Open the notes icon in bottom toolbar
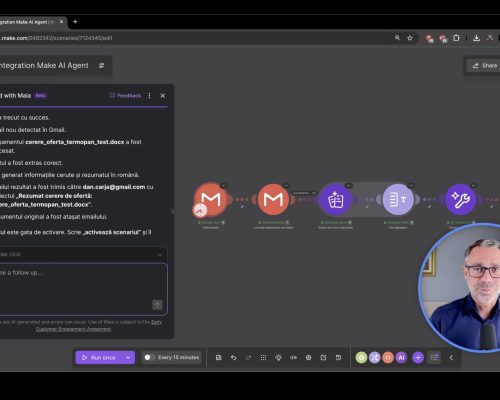Viewport: 500px width, 400px height. click(323, 357)
